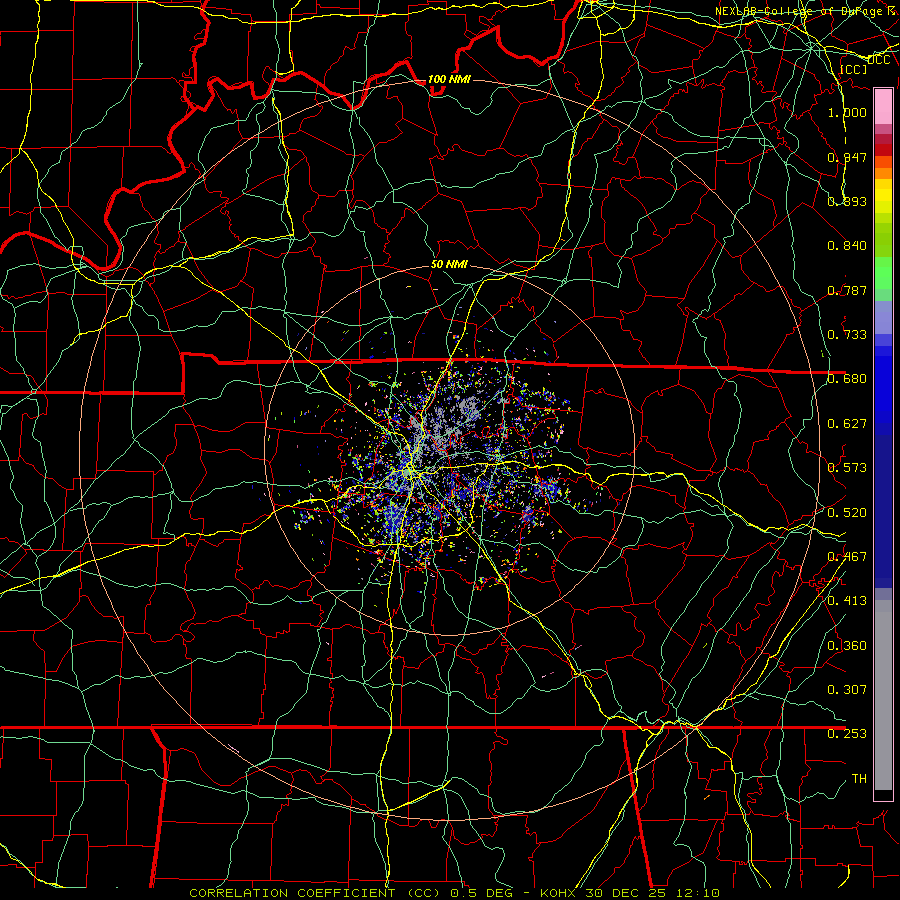Click the 0.787 value on the color scale
The width and height of the screenshot is (900, 900).
point(847,290)
